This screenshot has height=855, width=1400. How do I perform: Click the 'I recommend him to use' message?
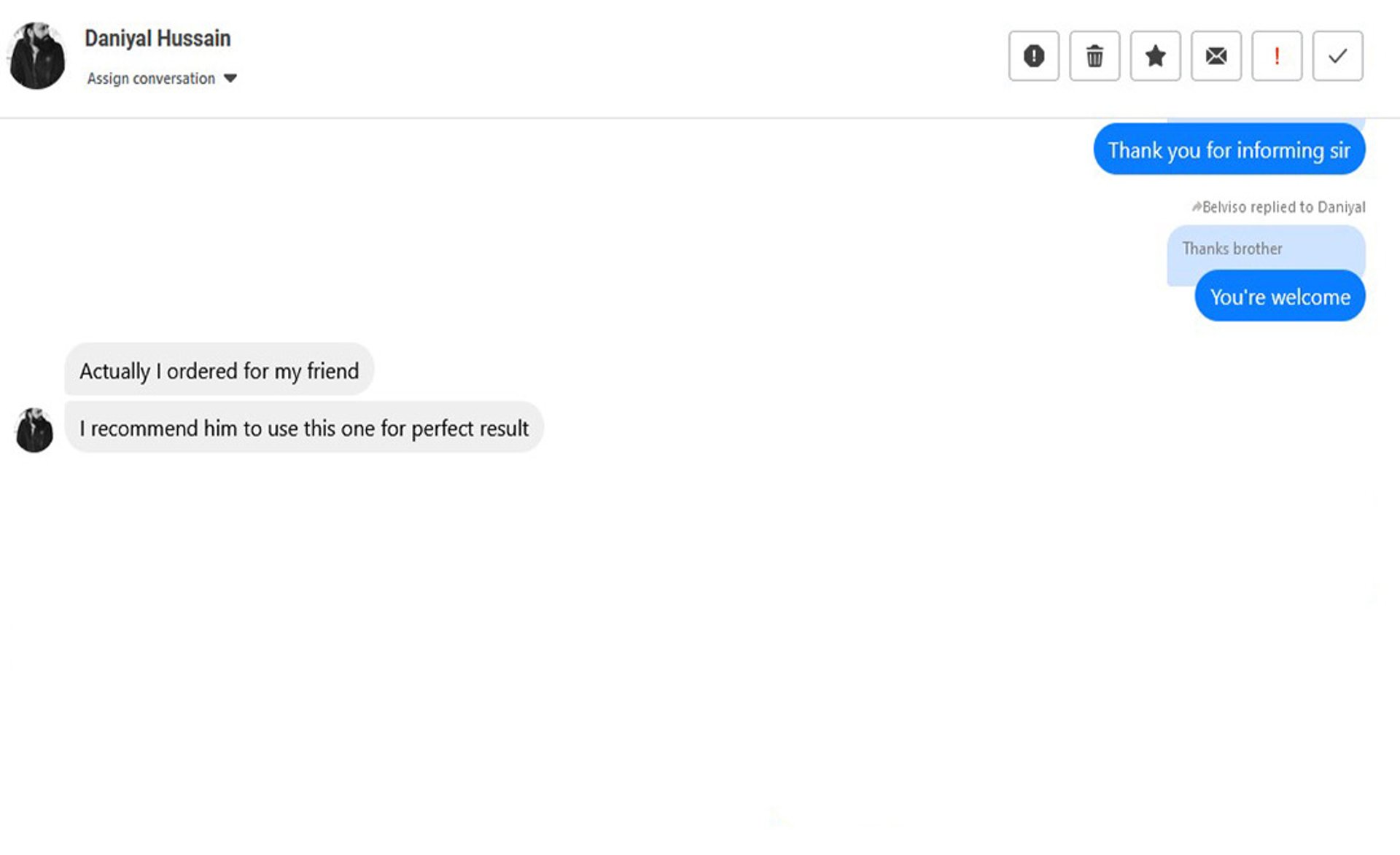304,427
